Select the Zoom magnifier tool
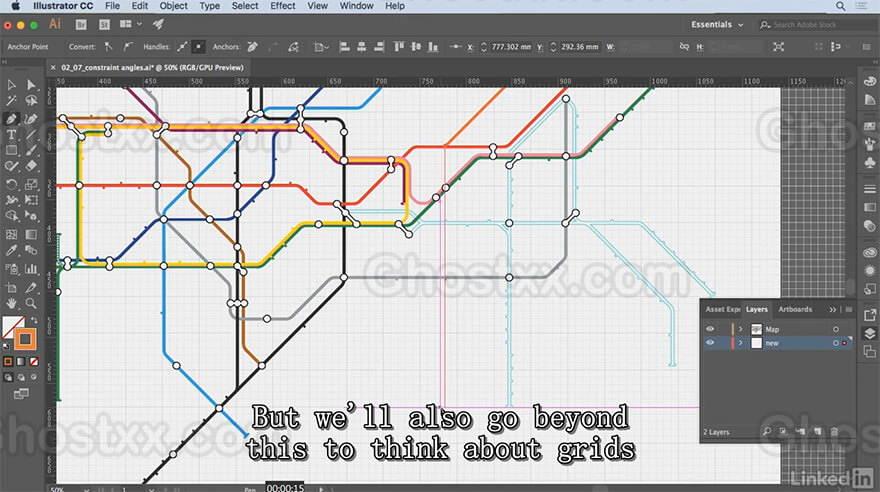 (31, 304)
